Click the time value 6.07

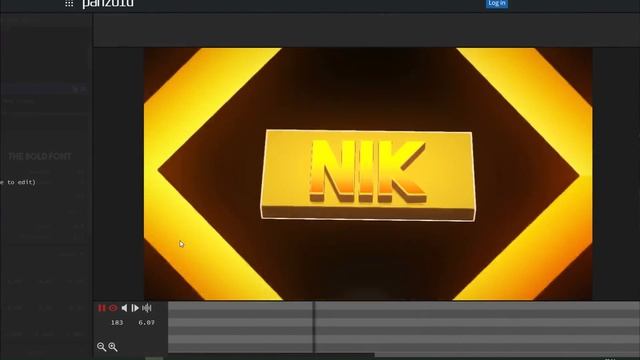[147, 322]
